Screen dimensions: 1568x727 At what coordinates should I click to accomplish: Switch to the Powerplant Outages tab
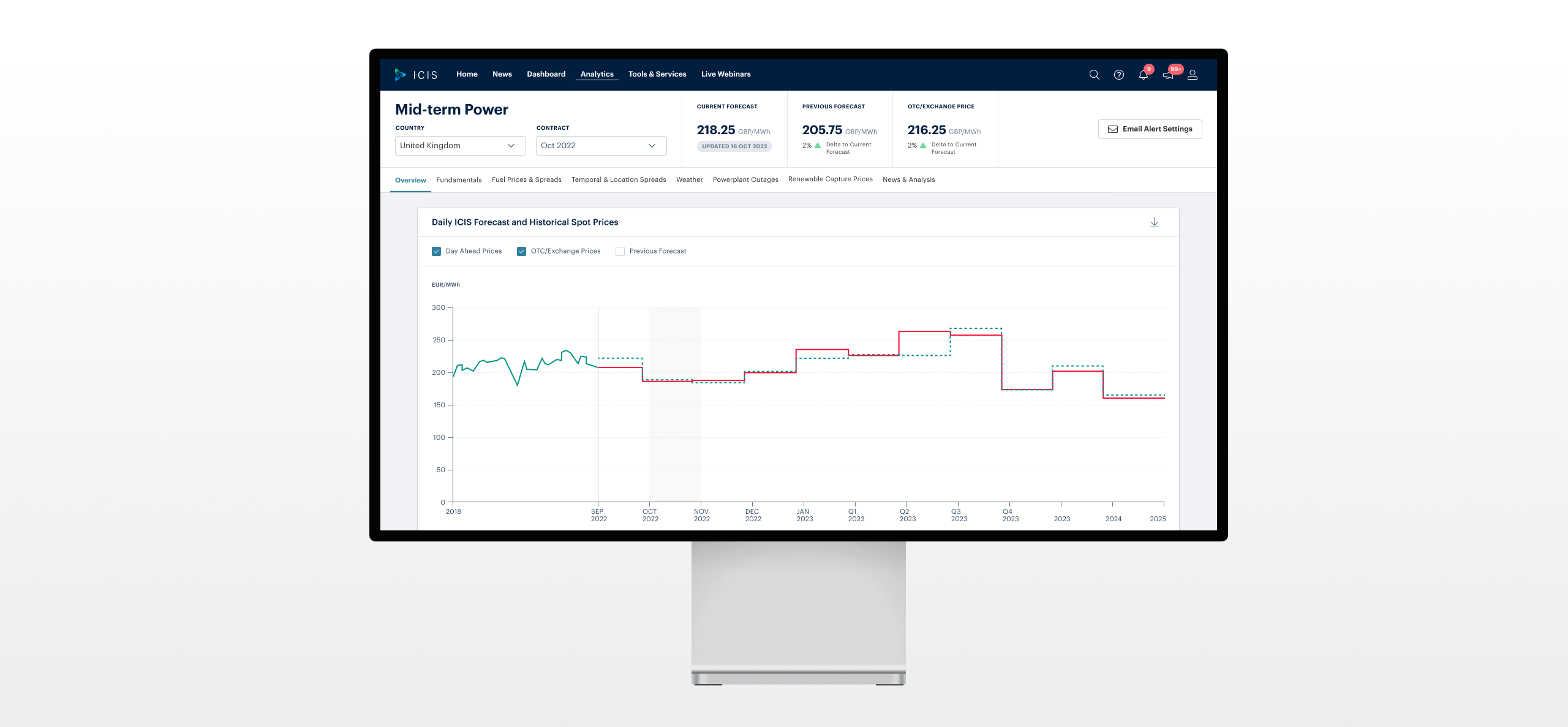point(745,180)
